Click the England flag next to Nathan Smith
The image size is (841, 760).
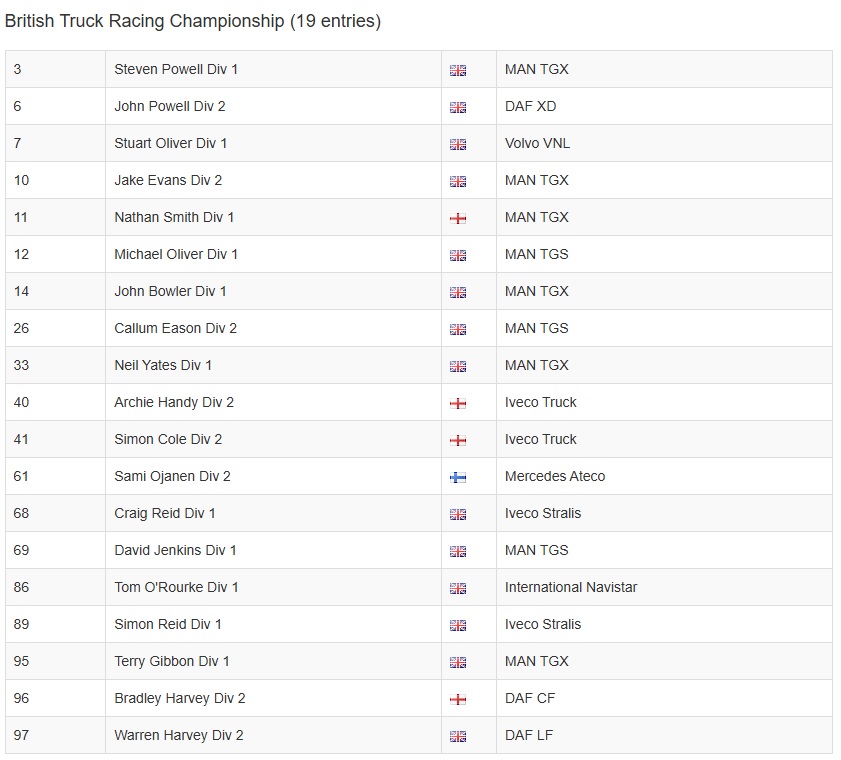point(458,218)
